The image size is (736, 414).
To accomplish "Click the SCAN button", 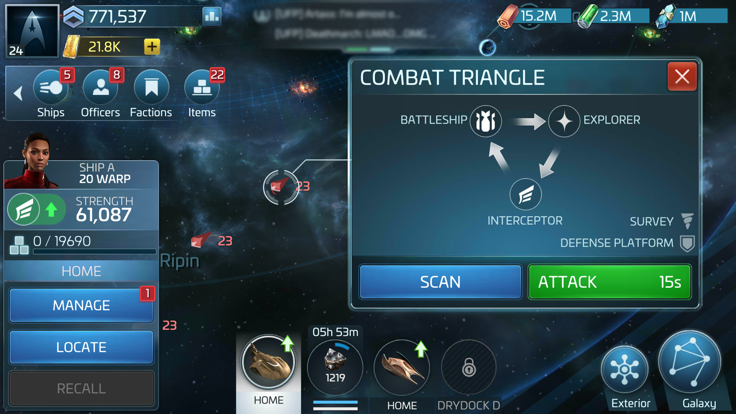I will coord(440,282).
